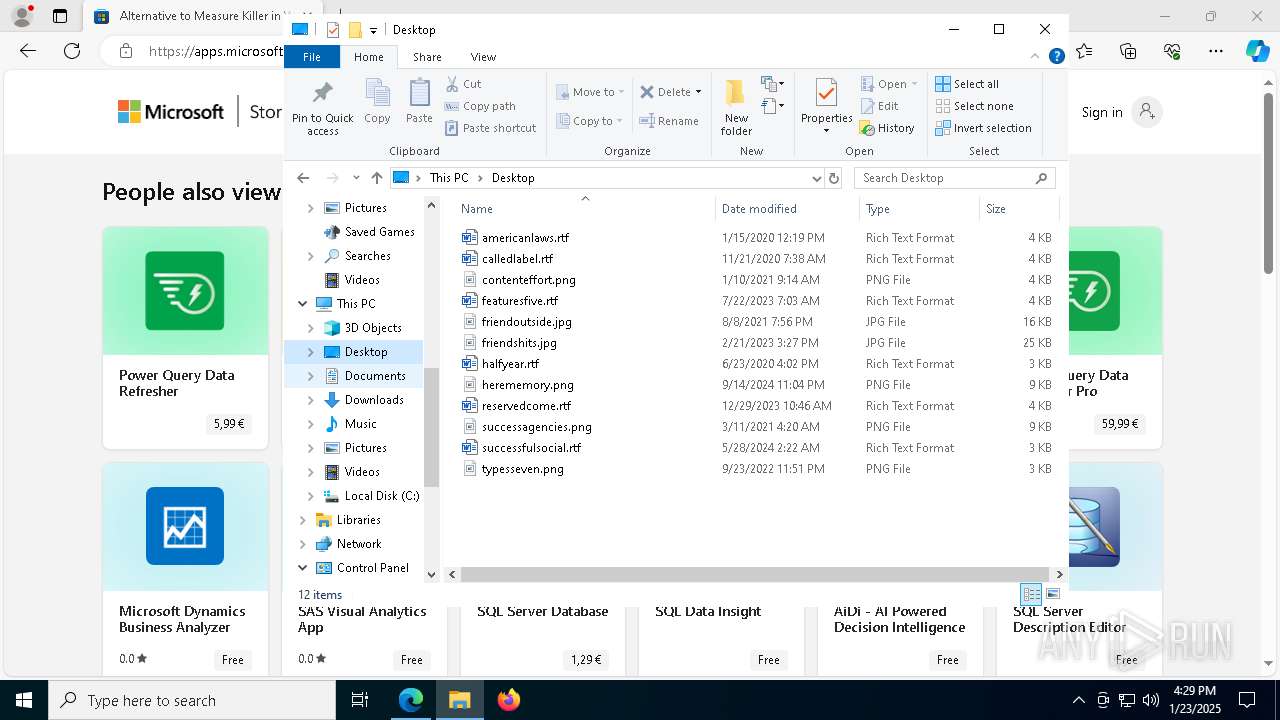Go up one folder level arrow
Screen dimensions: 1280x720
pos(376,178)
